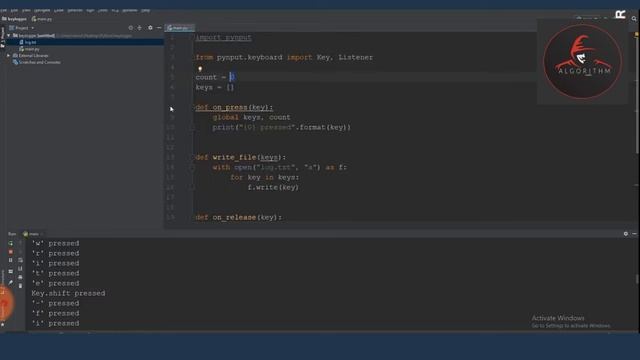Open the Navigate menu
640x360 pixels.
click(42, 10)
